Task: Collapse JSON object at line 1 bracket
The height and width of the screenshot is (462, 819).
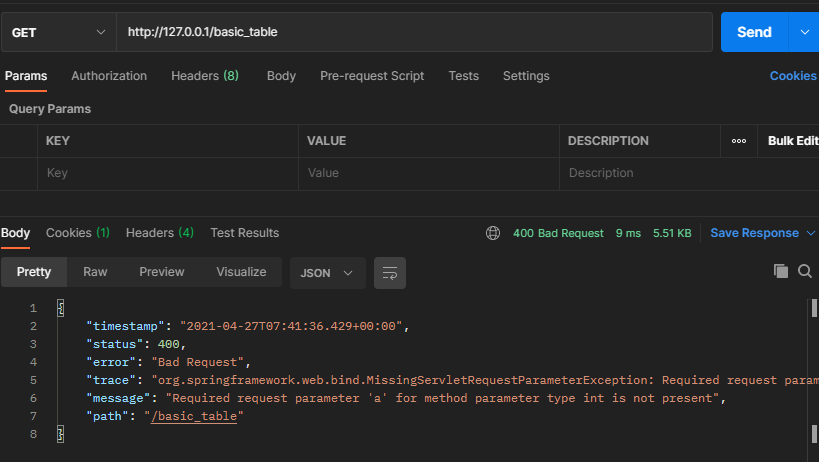Action: [x=61, y=308]
